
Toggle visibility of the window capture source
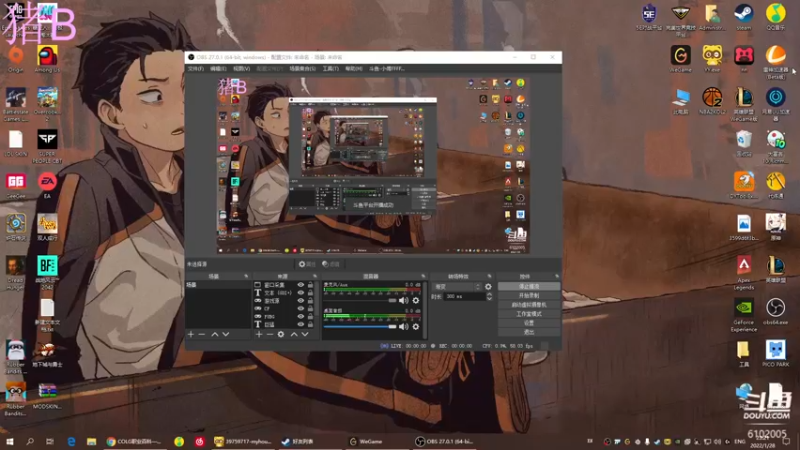point(301,285)
